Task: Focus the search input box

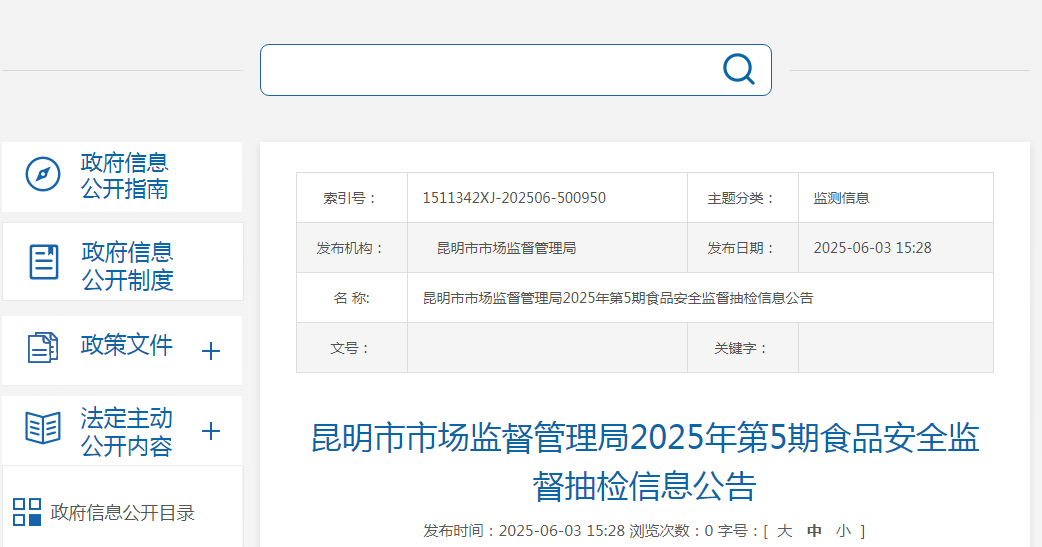Action: pyautogui.click(x=516, y=70)
